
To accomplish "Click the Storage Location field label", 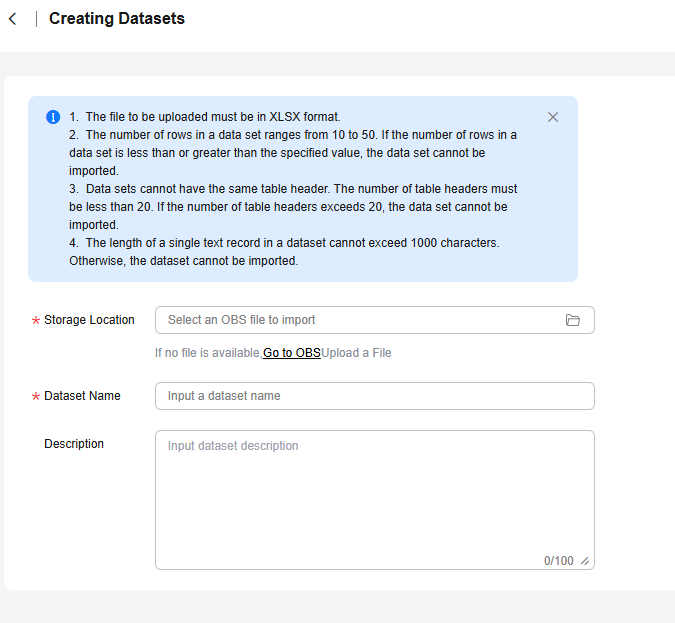I will click(x=89, y=320).
